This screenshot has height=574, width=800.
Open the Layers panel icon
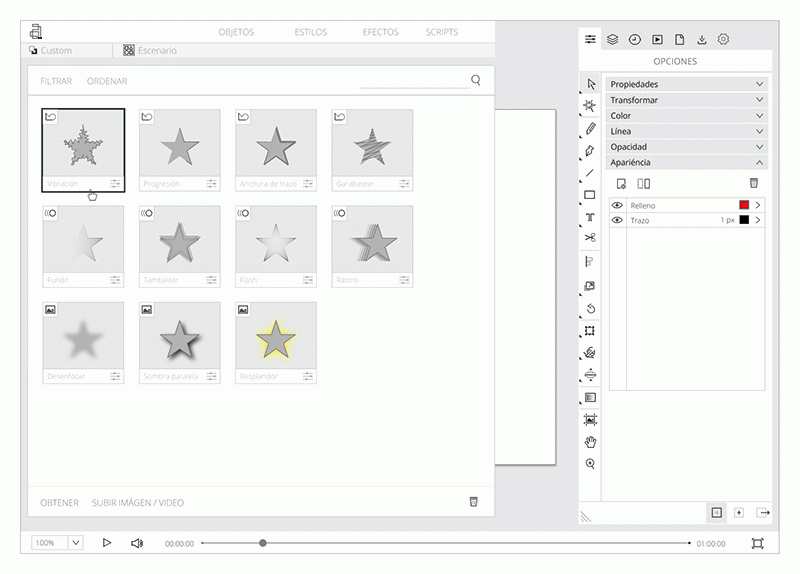coord(613,39)
